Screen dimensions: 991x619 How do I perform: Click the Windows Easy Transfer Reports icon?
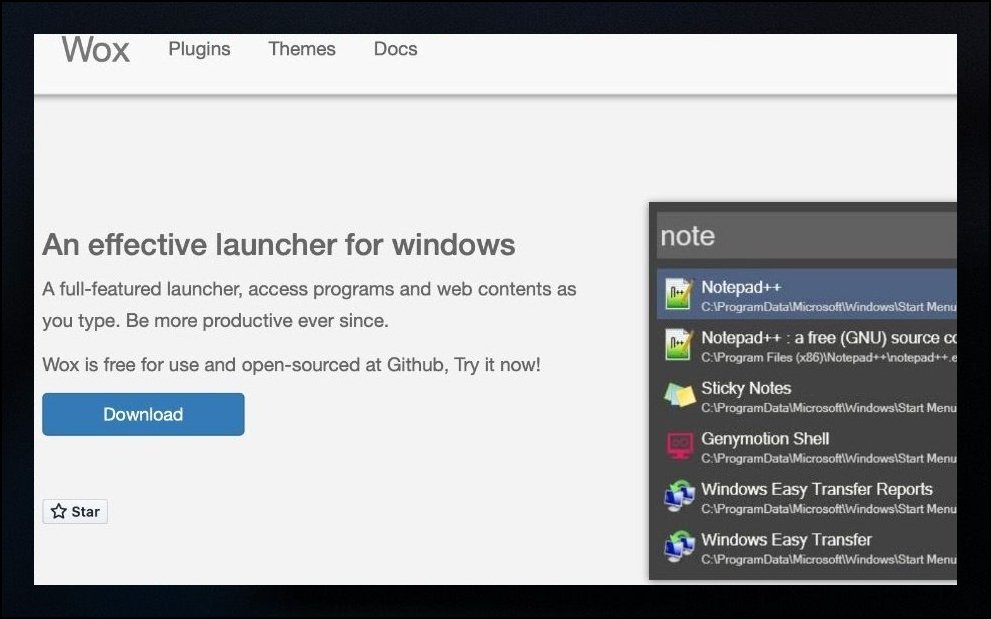679,496
